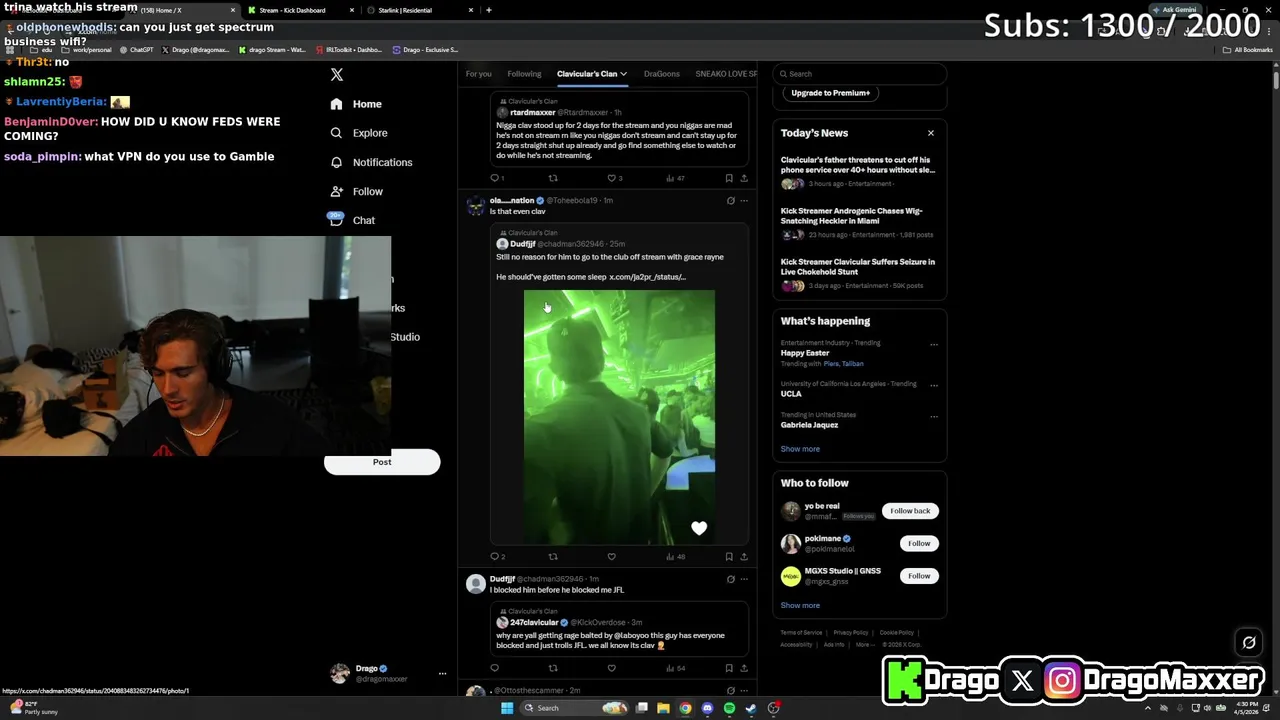Open more options for Gabriela Jaquez trend
The height and width of the screenshot is (720, 1280).
click(934, 416)
